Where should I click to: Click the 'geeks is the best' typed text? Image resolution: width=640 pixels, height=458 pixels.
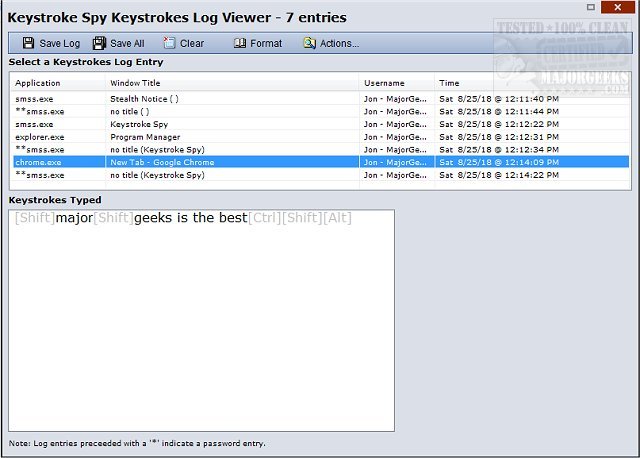click(x=191, y=218)
